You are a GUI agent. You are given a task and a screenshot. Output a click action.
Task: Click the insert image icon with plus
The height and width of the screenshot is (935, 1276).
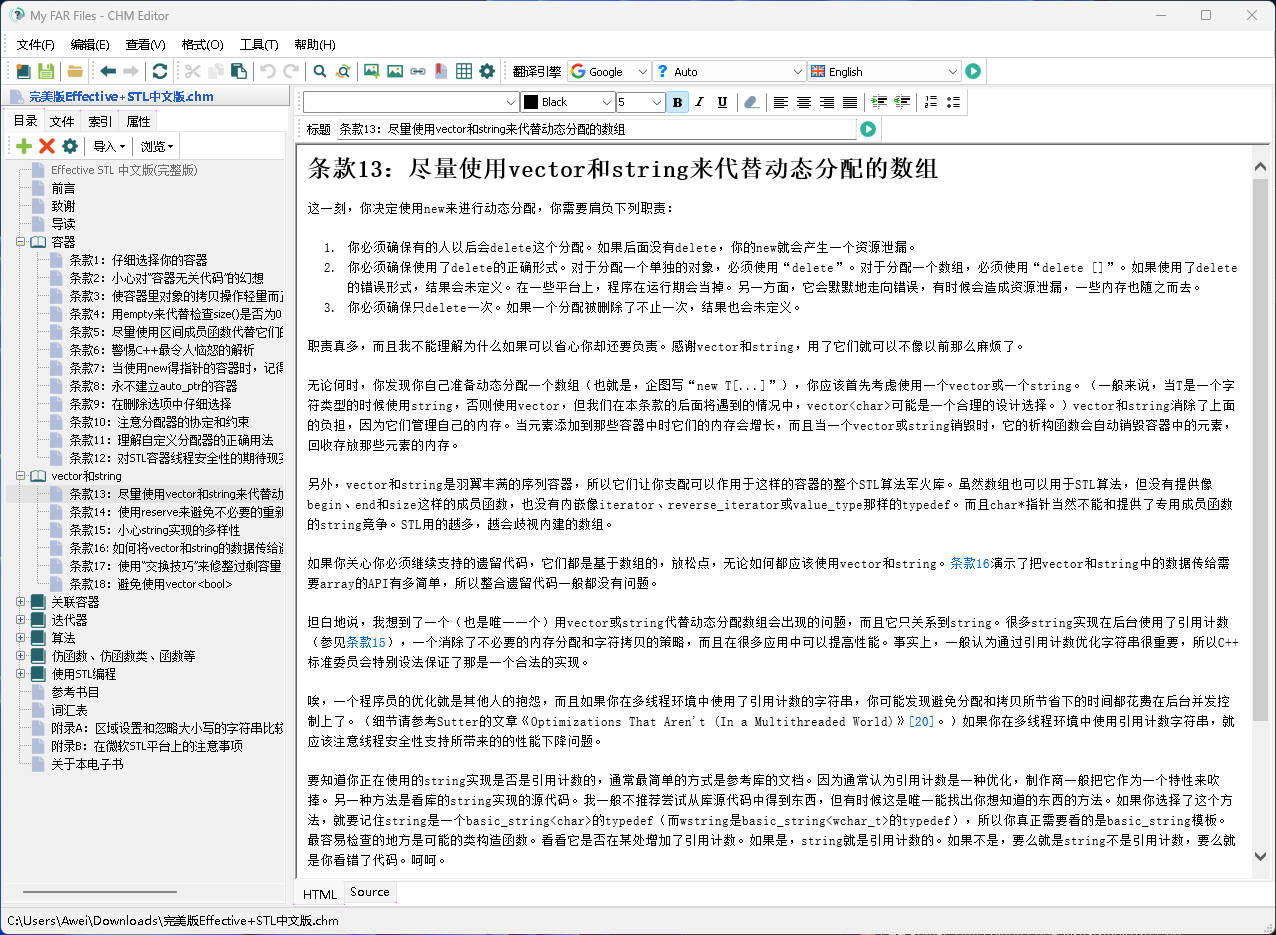click(372, 71)
